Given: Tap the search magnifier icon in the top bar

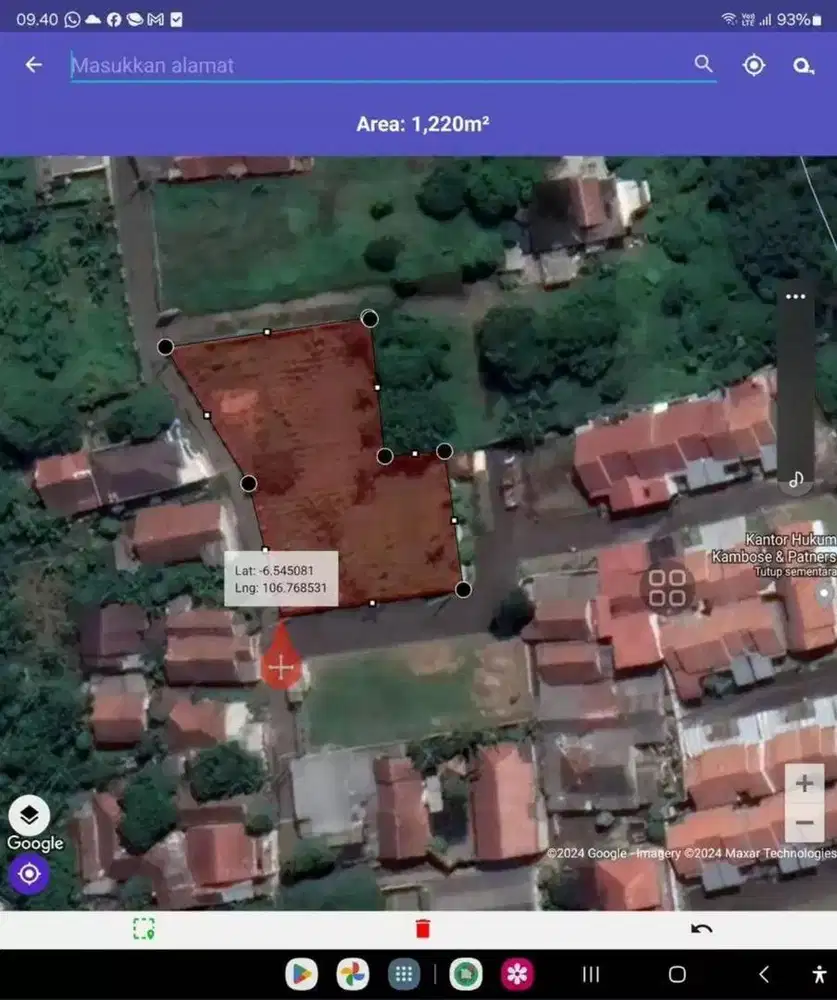Looking at the screenshot, I should click(704, 64).
